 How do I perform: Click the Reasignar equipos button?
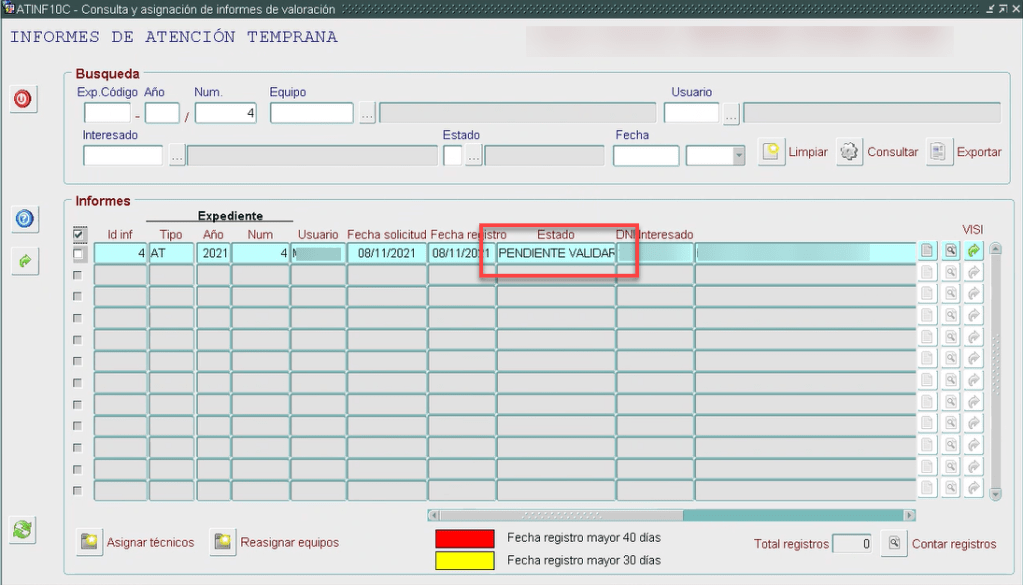point(222,542)
